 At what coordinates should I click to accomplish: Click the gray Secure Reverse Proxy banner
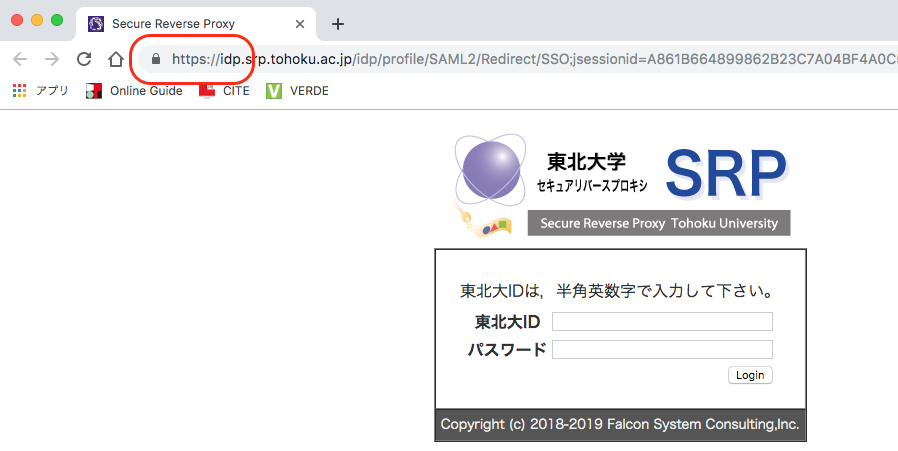(x=659, y=222)
